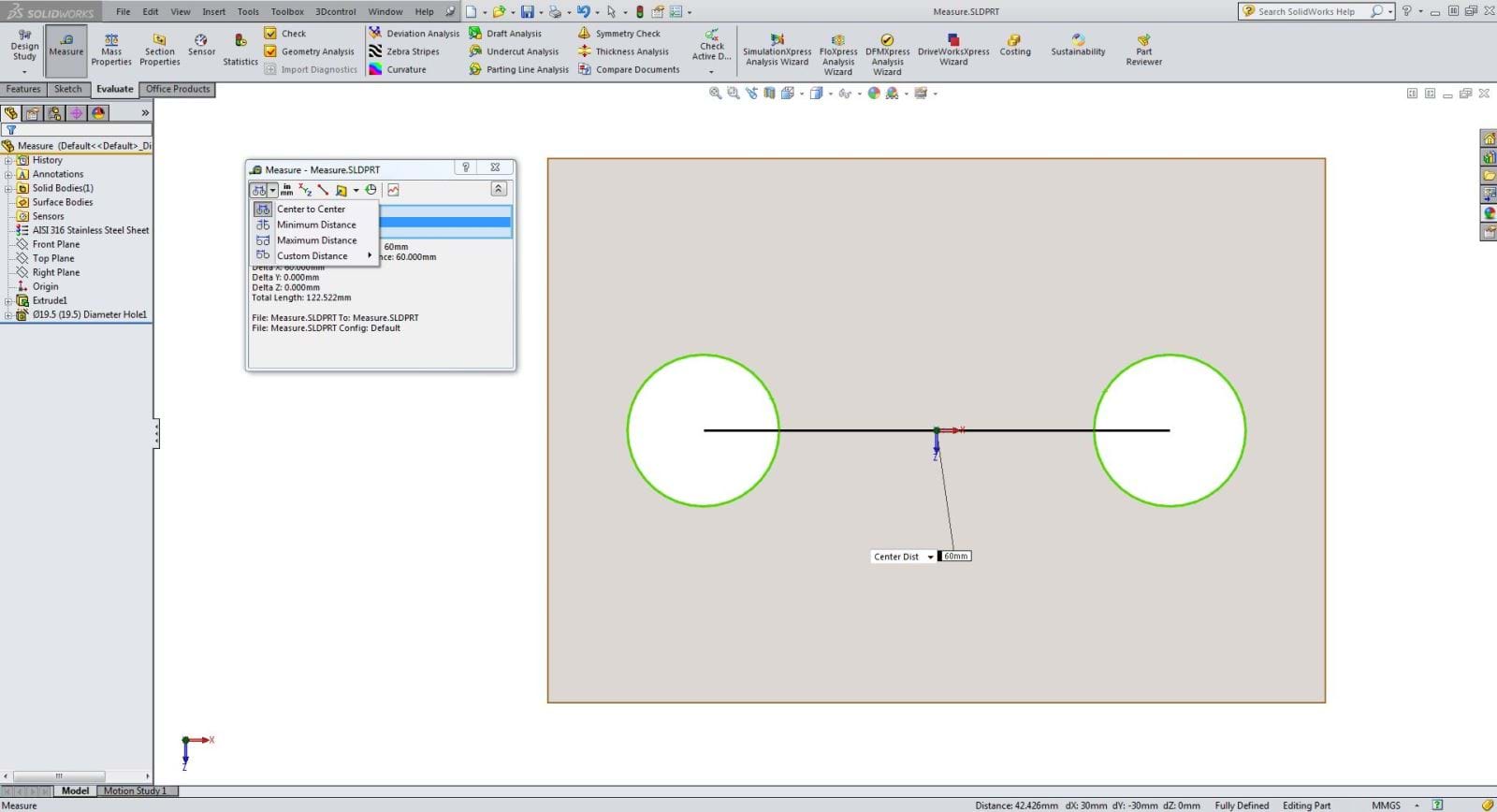Open the Center Dist dropdown in viewport

930,557
